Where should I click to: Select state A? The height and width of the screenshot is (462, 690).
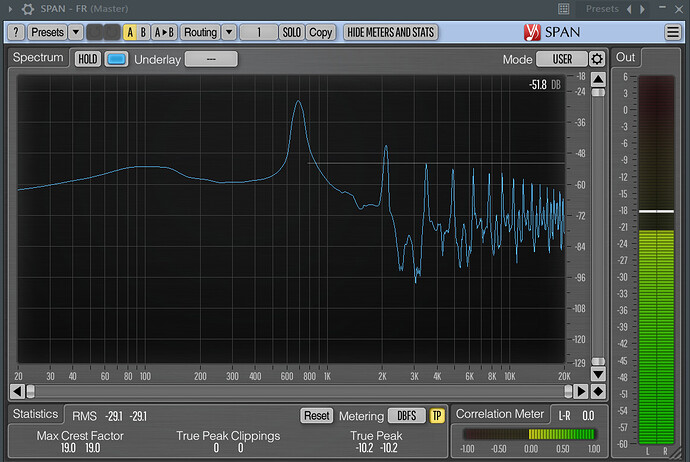(130, 32)
